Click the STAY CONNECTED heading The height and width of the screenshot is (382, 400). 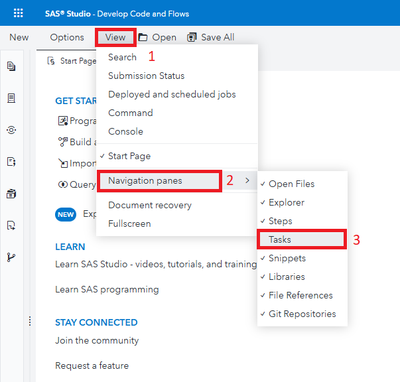(x=96, y=322)
